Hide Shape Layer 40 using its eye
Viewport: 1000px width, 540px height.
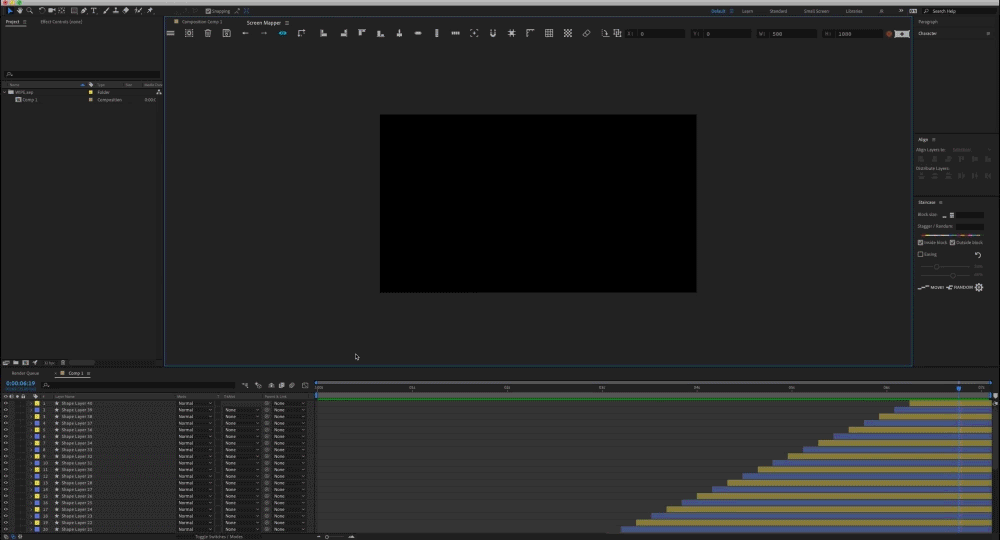[6, 404]
